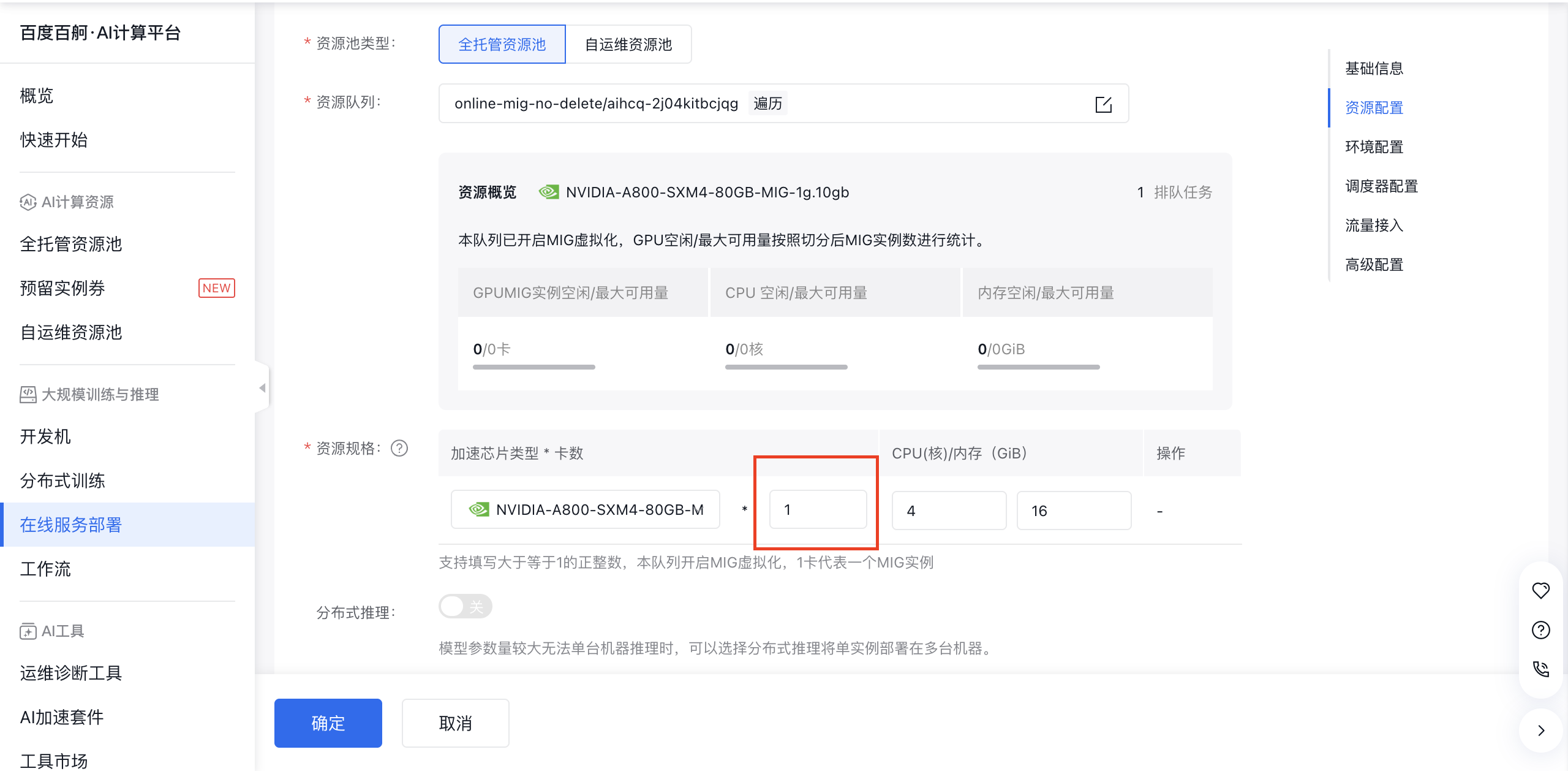The width and height of the screenshot is (1568, 771).
Task: Jump to 环境配置 section in anchor navigation
Action: [x=1374, y=147]
